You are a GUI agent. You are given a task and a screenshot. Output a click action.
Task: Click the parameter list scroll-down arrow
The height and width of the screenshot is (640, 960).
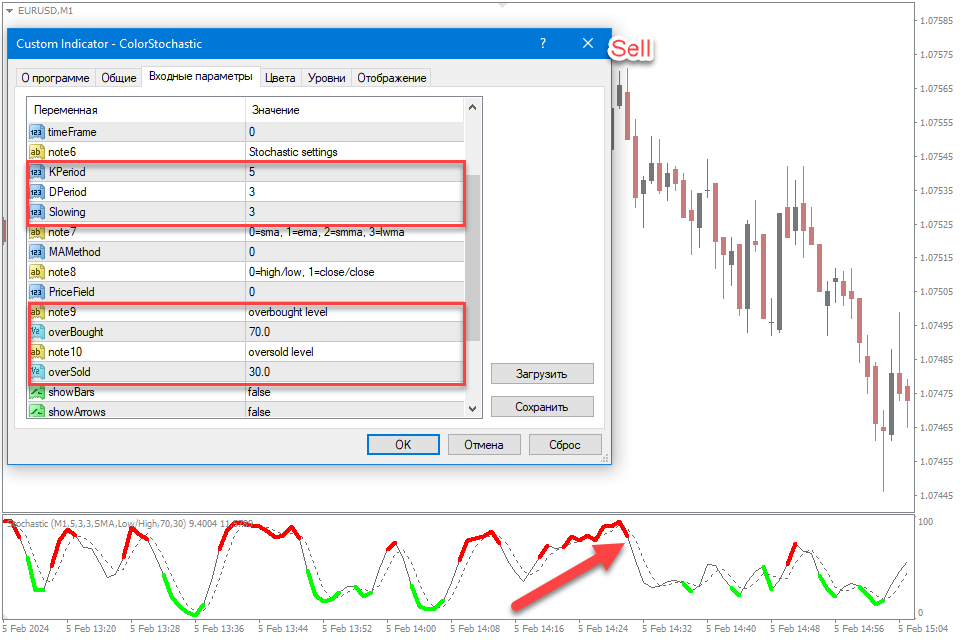473,408
